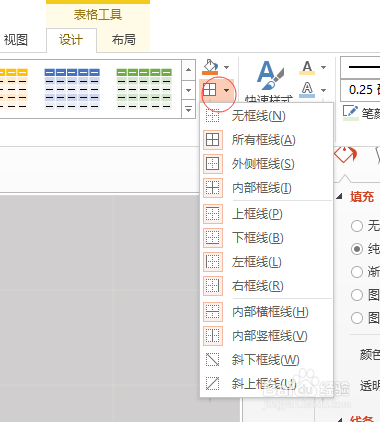Open the text outline dropdown arrow
Screen dimensions: 380x422
click(323, 90)
